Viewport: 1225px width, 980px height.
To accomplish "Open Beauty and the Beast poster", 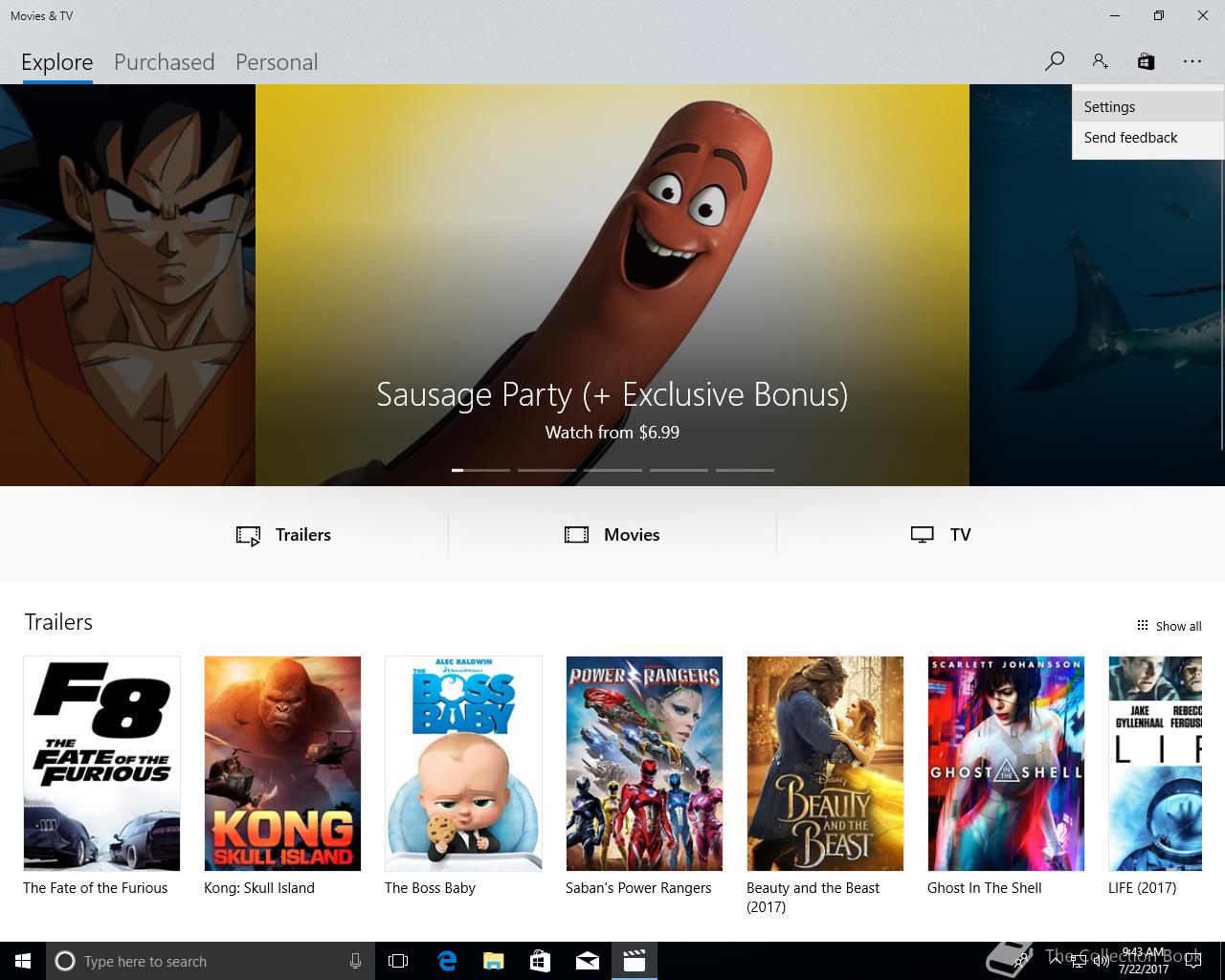I will 825,764.
